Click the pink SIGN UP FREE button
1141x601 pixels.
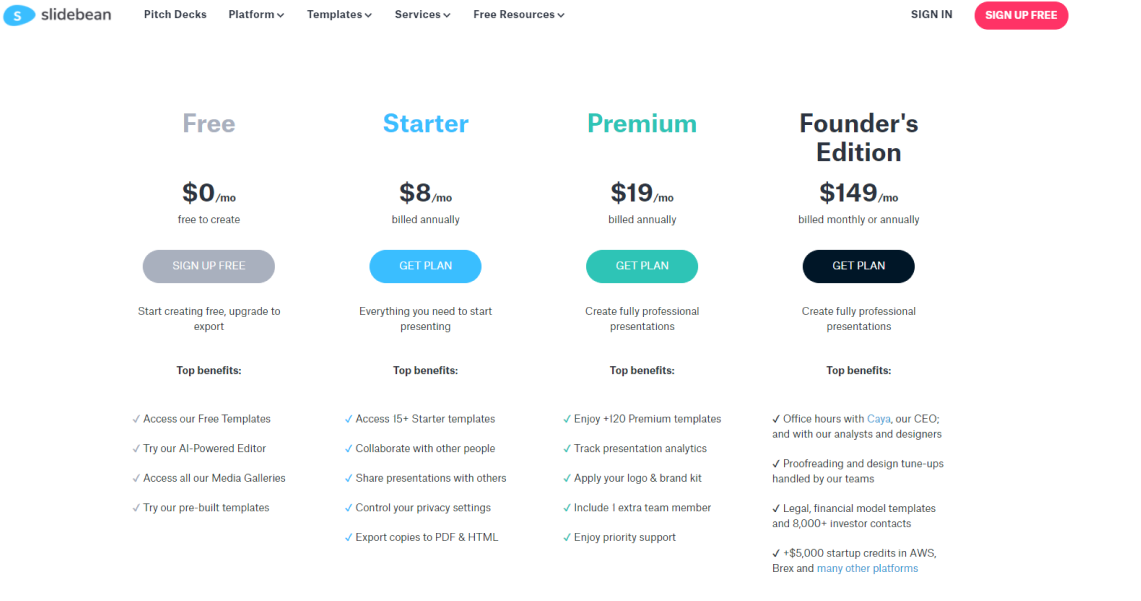[1020, 15]
